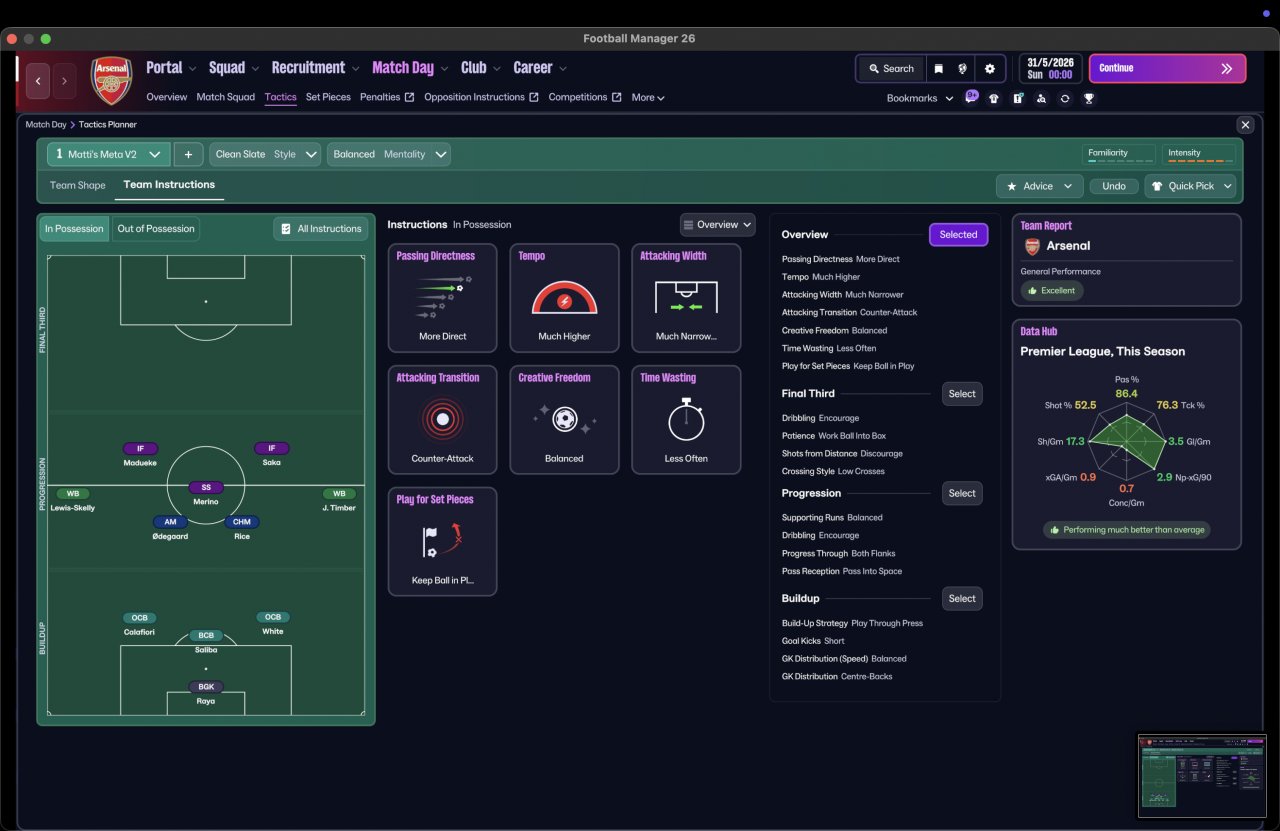Click the shirt shortcut icon under the date
Screen dimensions: 1280x831
pos(994,98)
